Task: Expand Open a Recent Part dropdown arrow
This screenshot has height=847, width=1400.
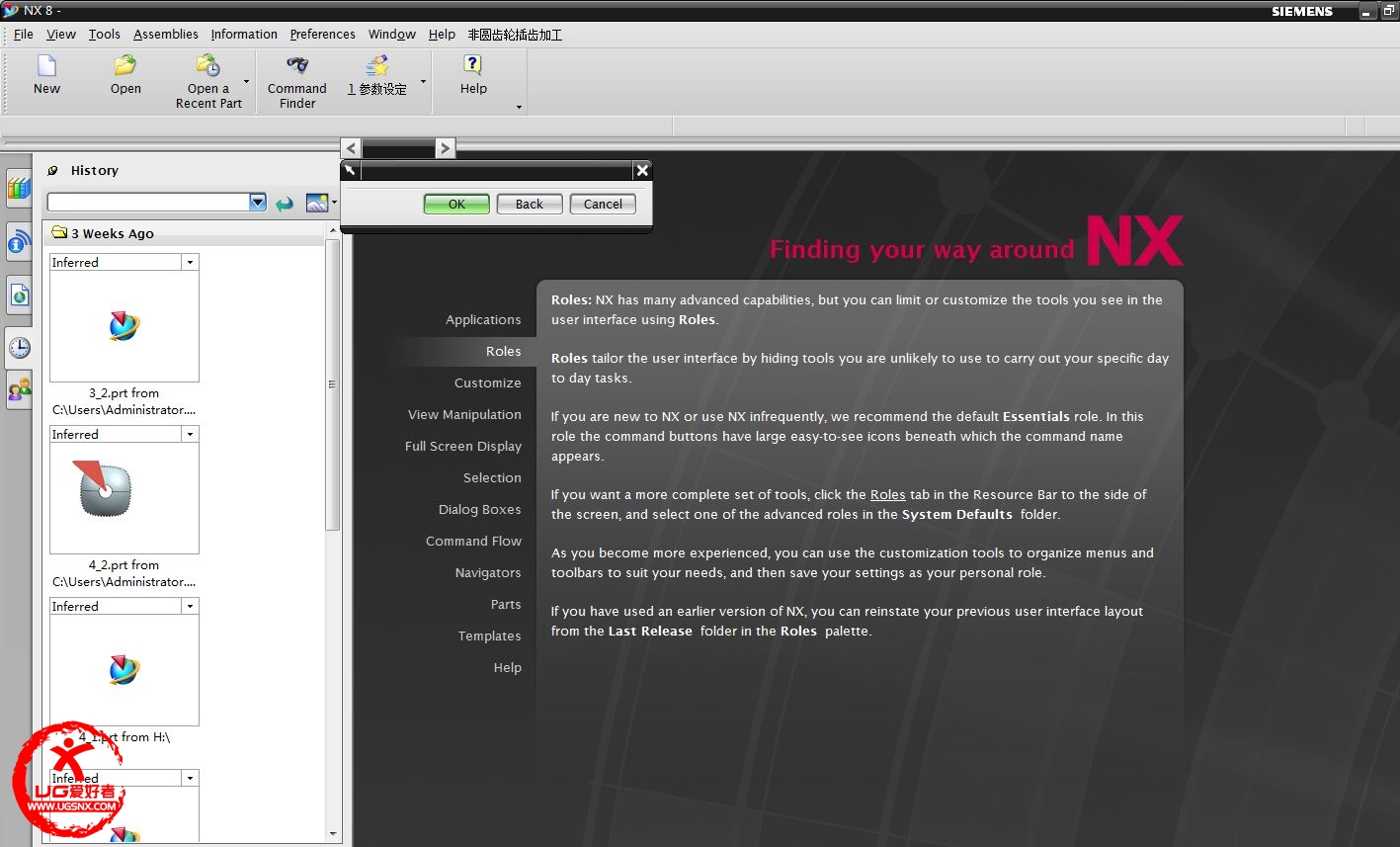Action: [246, 82]
